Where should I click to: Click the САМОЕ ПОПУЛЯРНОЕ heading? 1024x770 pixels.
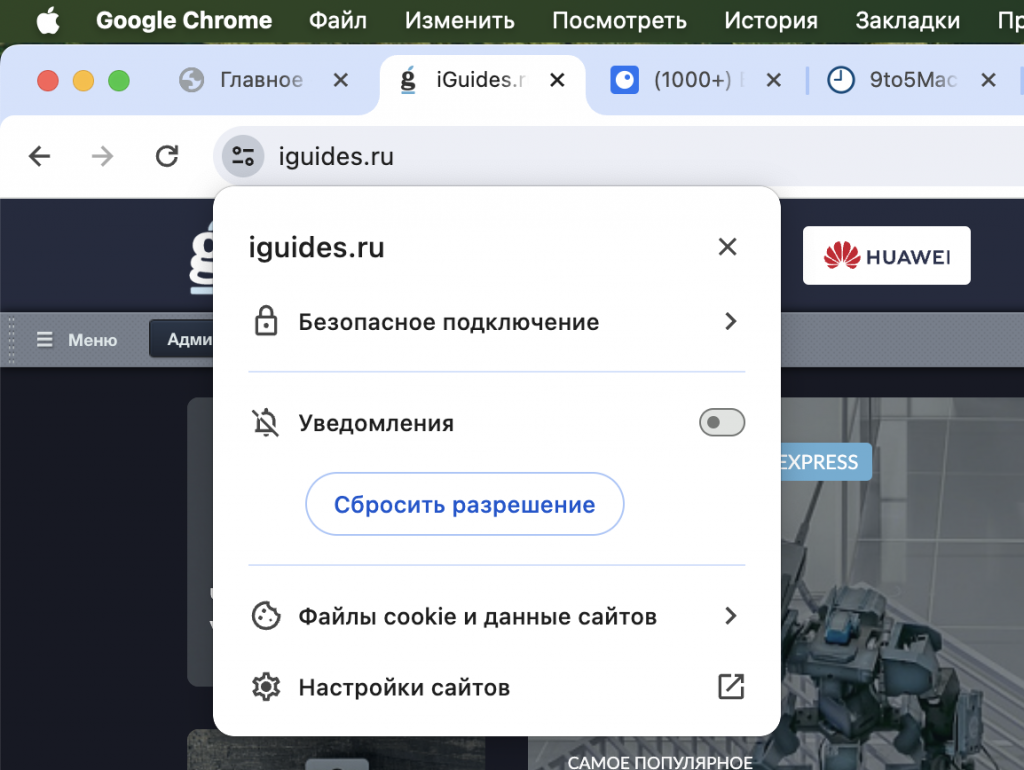coord(660,762)
